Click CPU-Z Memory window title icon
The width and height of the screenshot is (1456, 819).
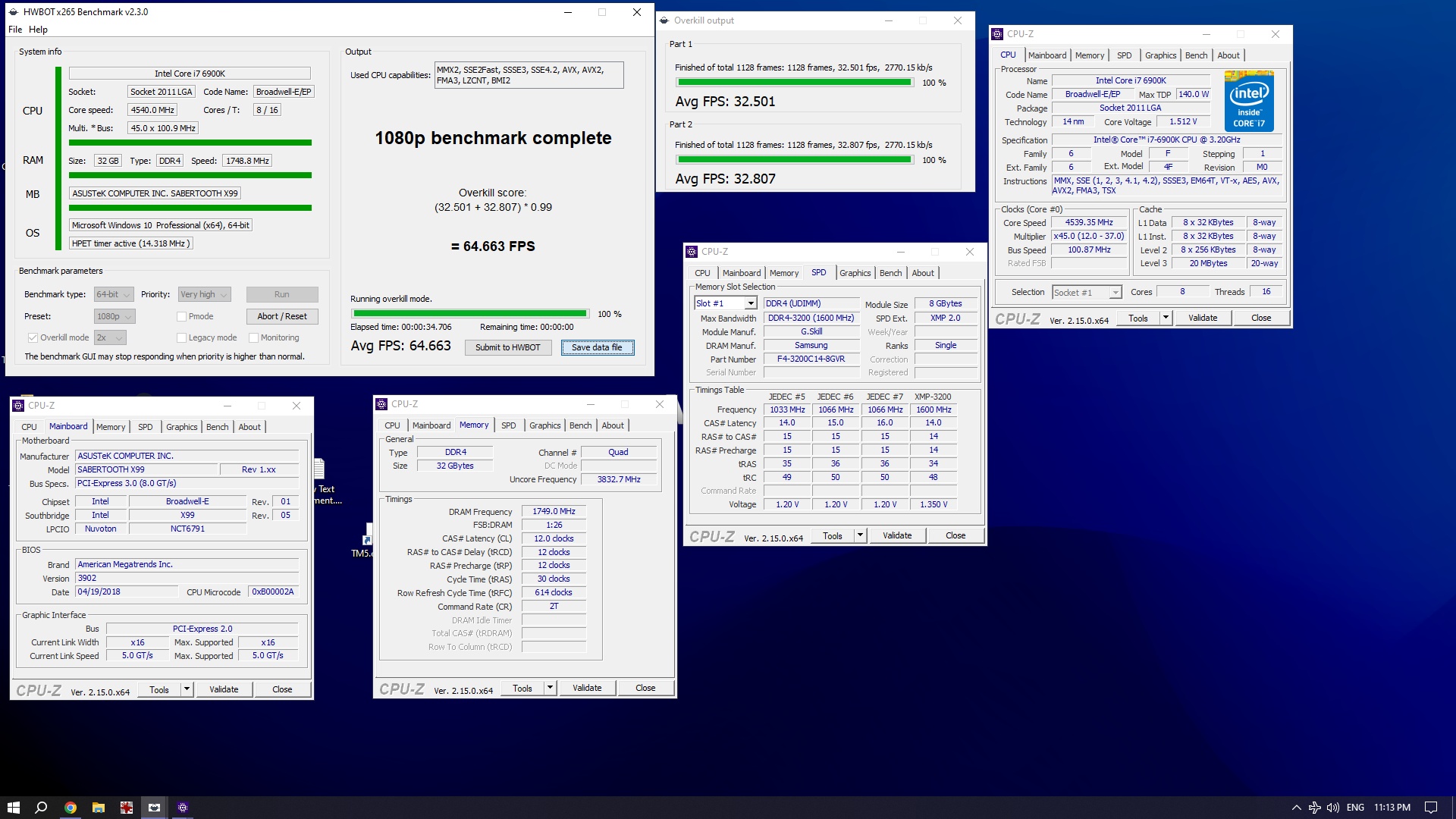(x=382, y=404)
